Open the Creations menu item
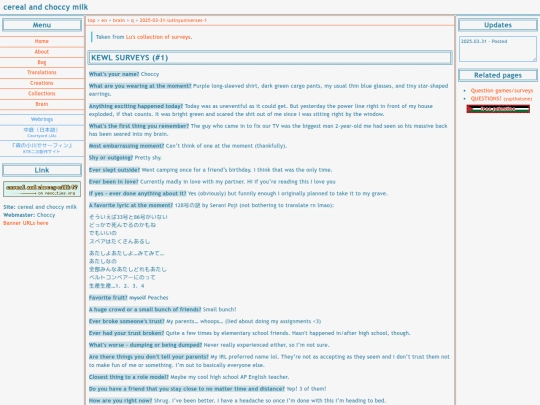Image resolution: width=540 pixels, height=405 pixels. coord(42,83)
